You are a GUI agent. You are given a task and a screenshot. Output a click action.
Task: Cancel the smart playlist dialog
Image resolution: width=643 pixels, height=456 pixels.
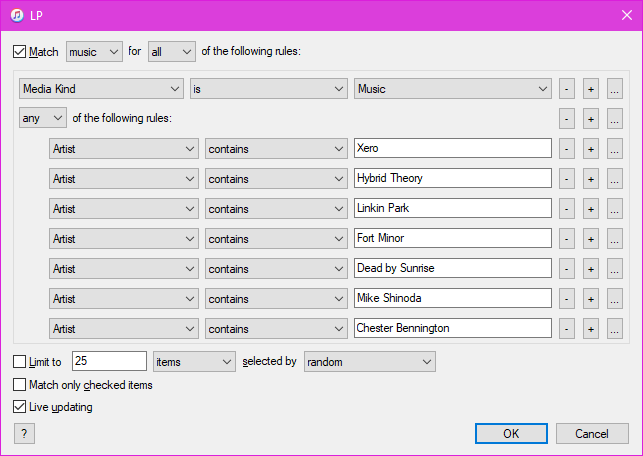point(592,433)
